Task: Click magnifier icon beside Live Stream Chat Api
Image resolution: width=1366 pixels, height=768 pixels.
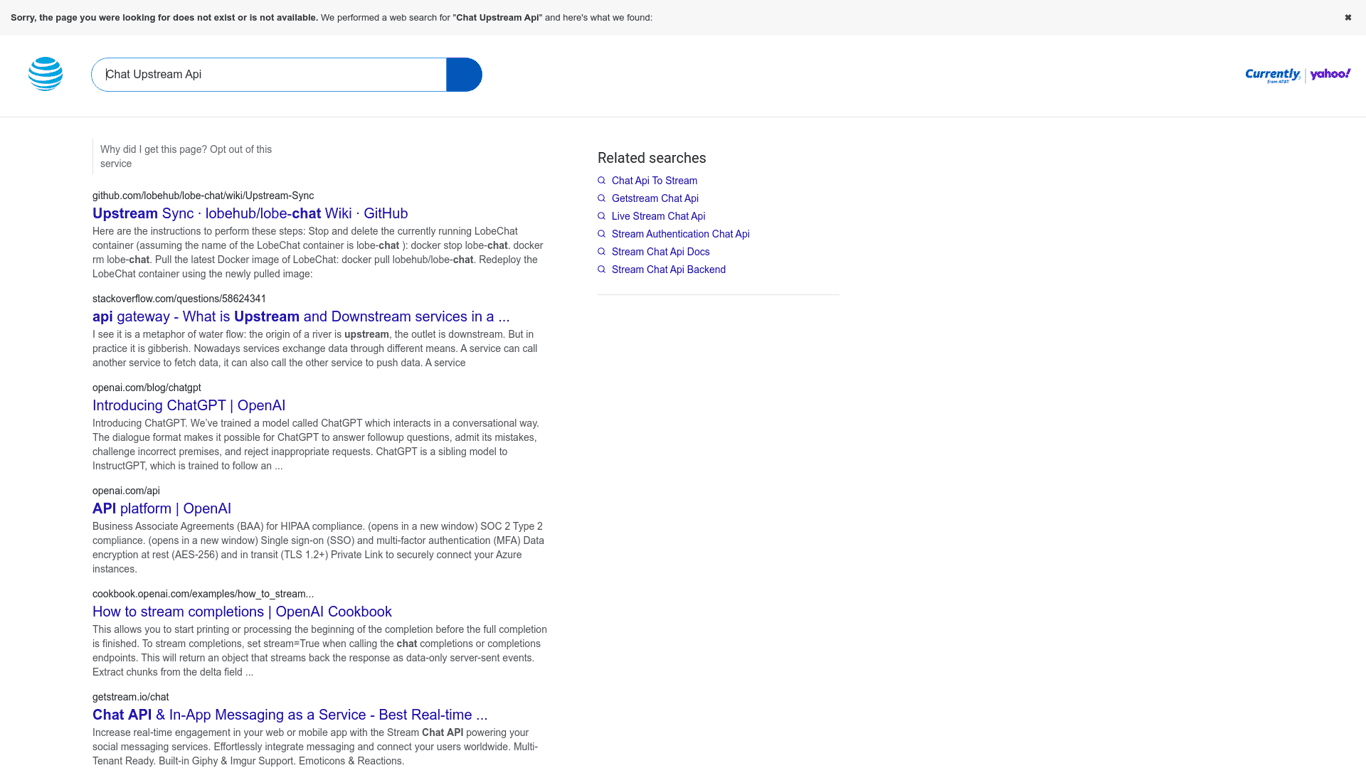Action: pyautogui.click(x=601, y=216)
